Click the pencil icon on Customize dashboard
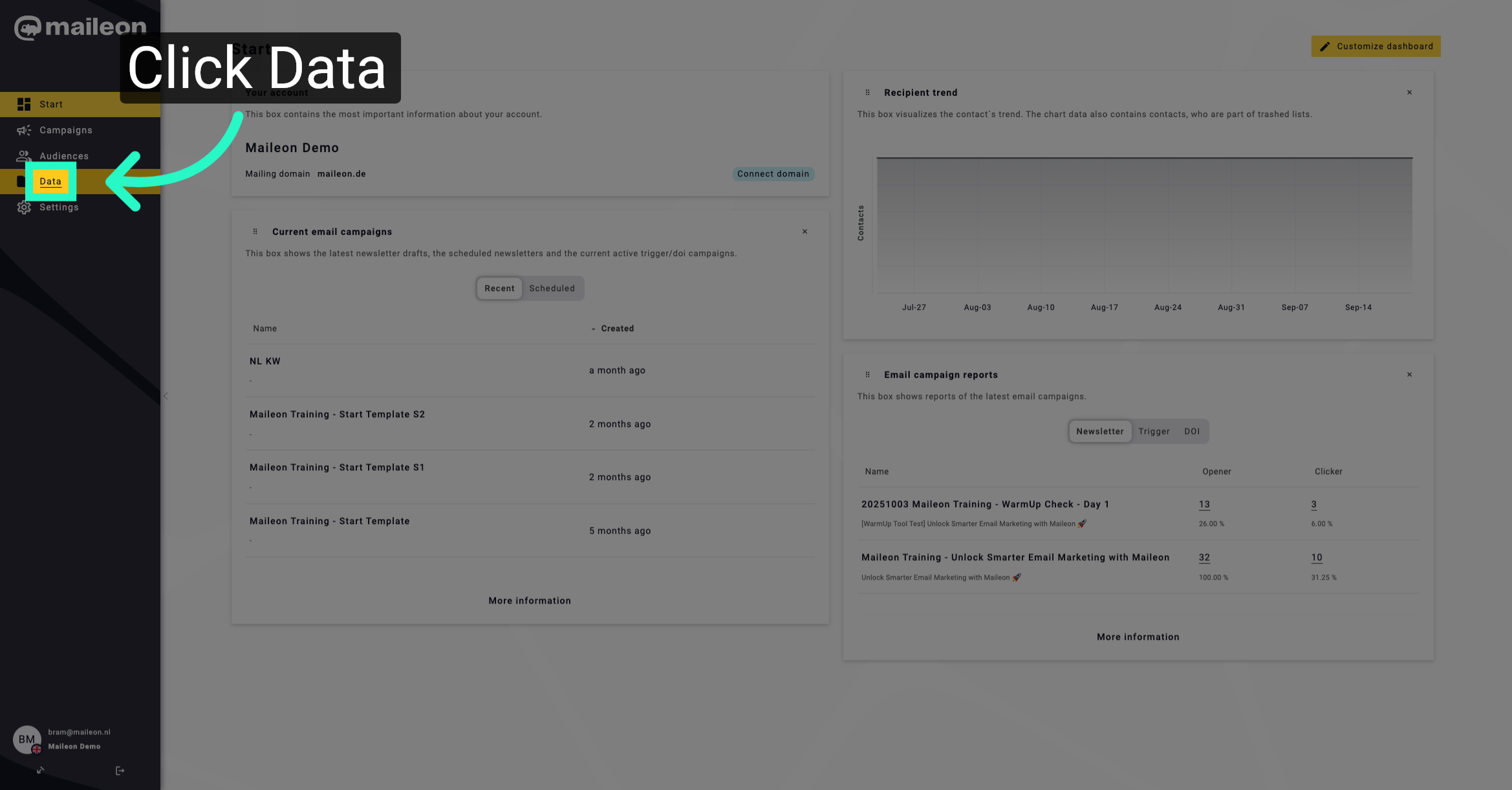Image resolution: width=1512 pixels, height=790 pixels. point(1324,47)
